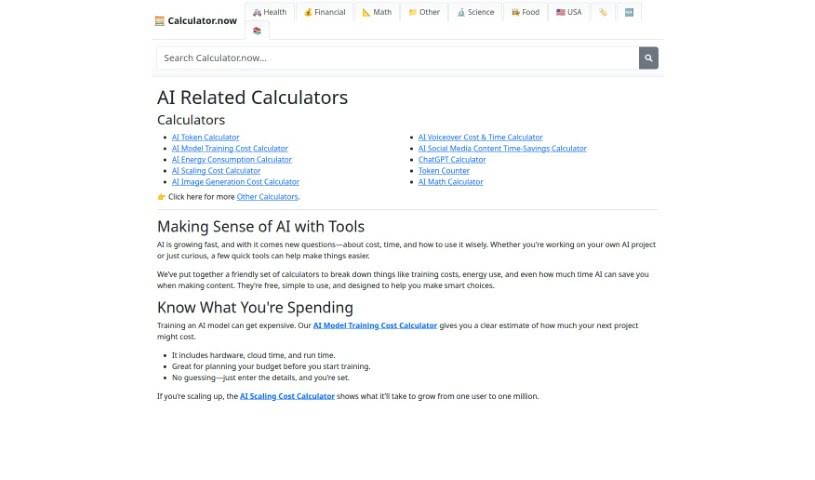Open the USA tab

tap(569, 12)
